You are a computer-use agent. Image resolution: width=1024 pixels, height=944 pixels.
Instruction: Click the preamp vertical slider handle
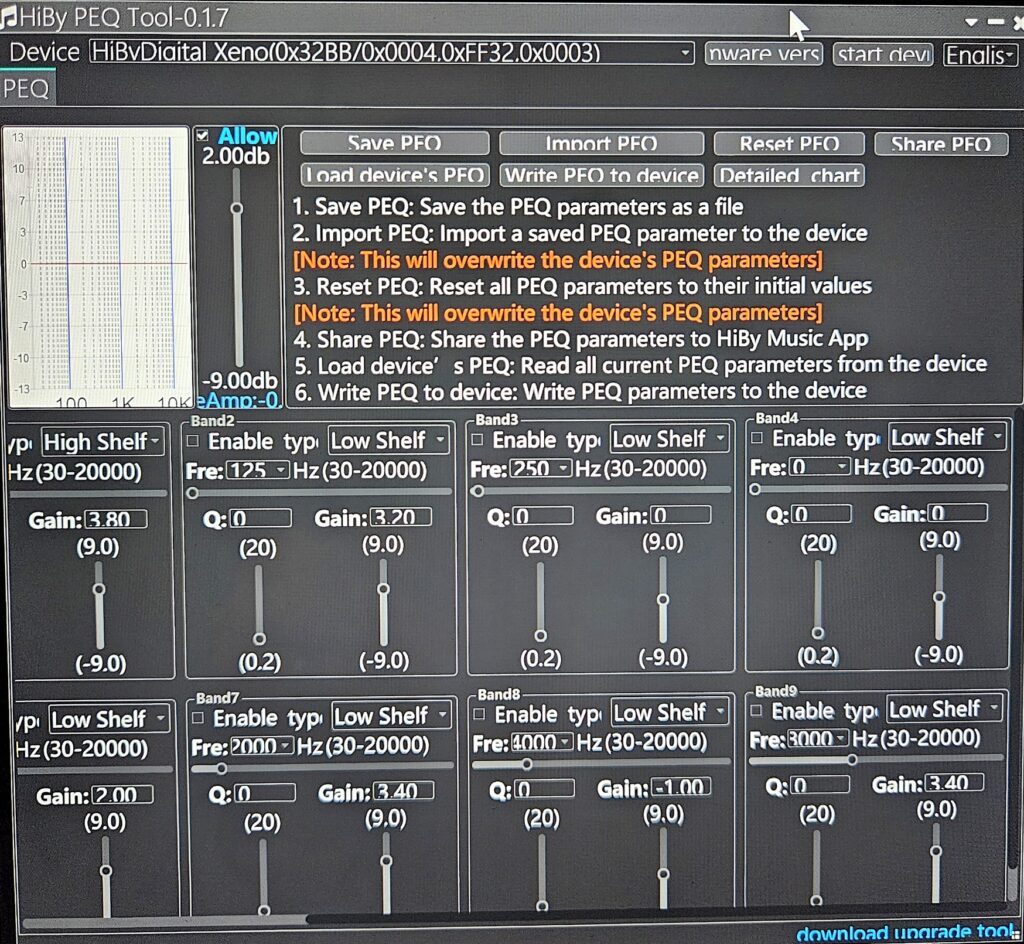pos(237,208)
